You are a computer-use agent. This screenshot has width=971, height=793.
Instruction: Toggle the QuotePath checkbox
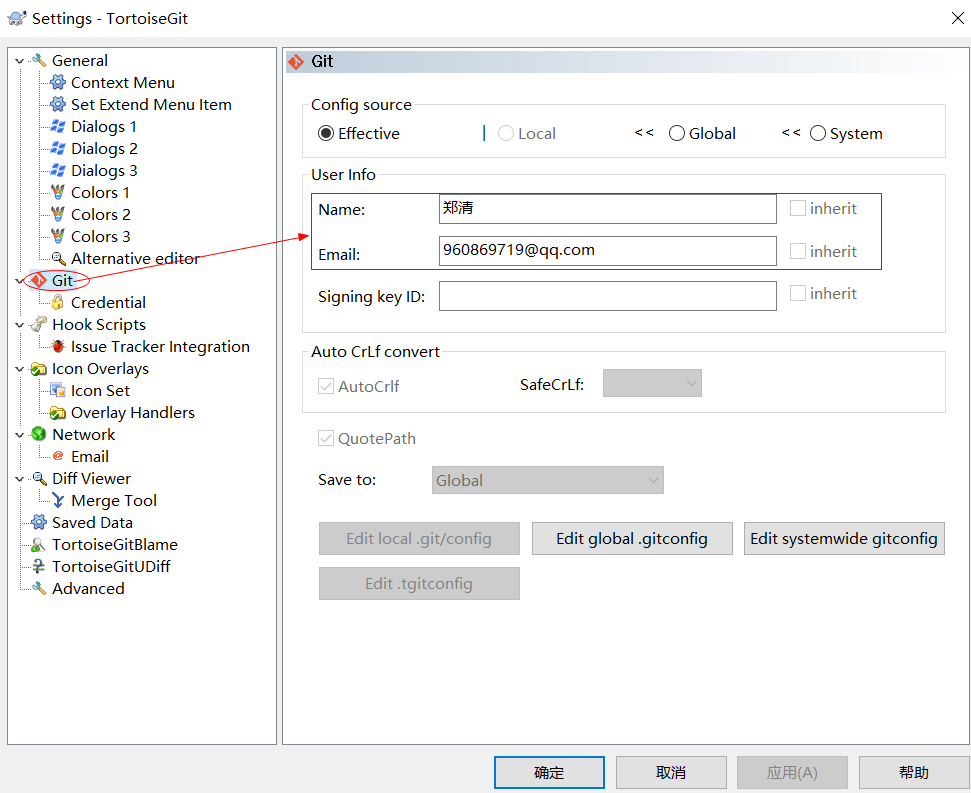(326, 438)
